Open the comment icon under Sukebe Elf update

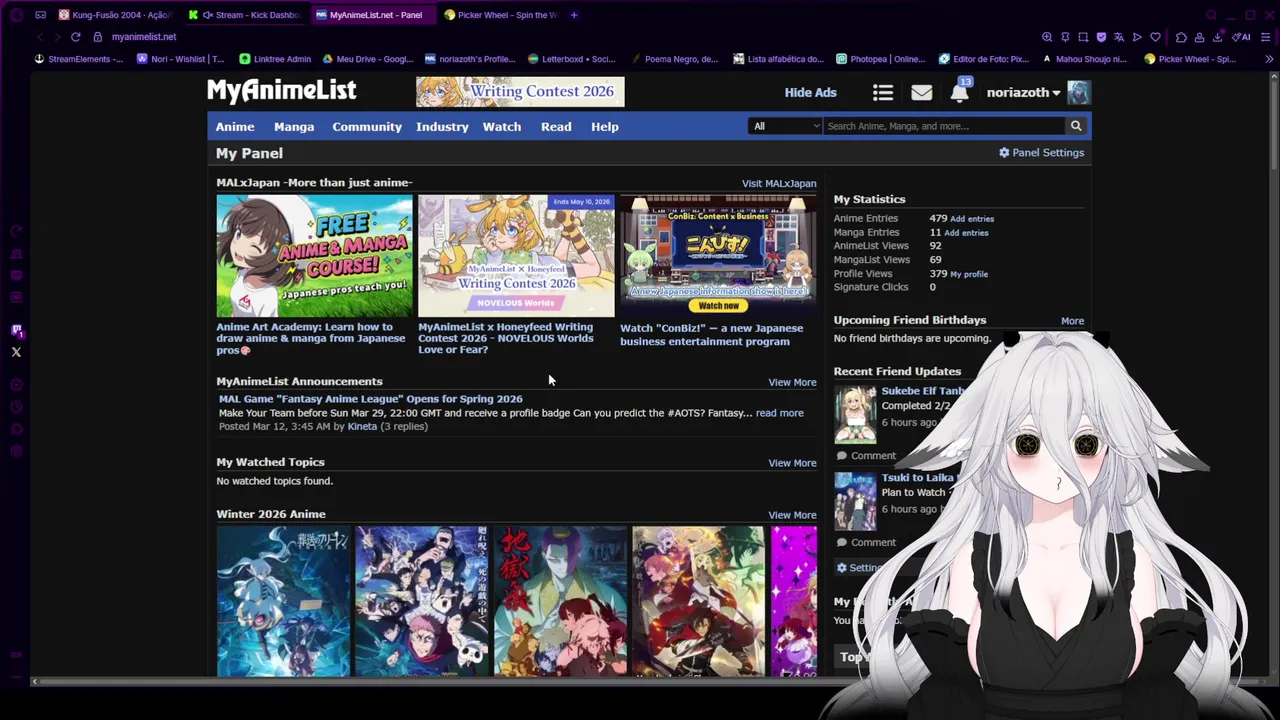pyautogui.click(x=842, y=456)
